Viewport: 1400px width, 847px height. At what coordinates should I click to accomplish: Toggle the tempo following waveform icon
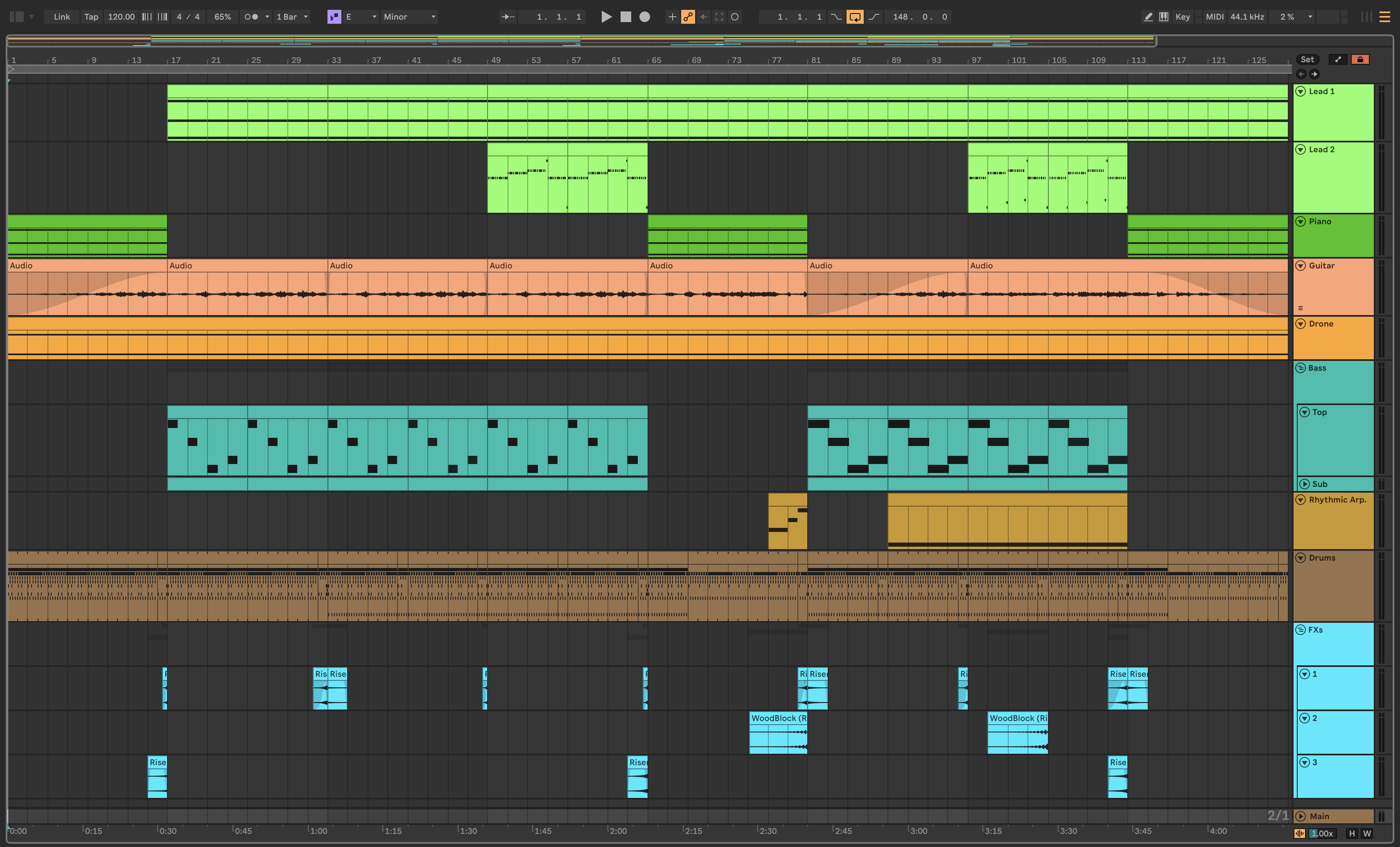point(1299,833)
